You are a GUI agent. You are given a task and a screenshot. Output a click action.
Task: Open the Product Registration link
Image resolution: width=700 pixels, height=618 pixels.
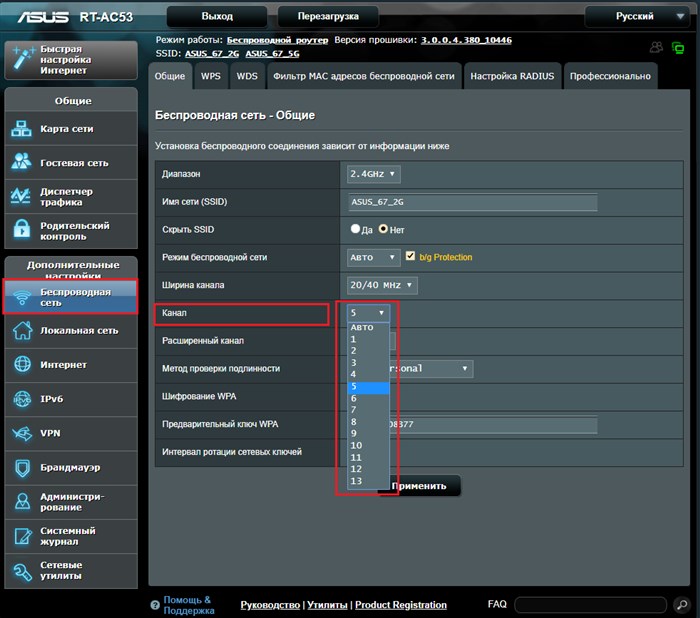coord(401,605)
